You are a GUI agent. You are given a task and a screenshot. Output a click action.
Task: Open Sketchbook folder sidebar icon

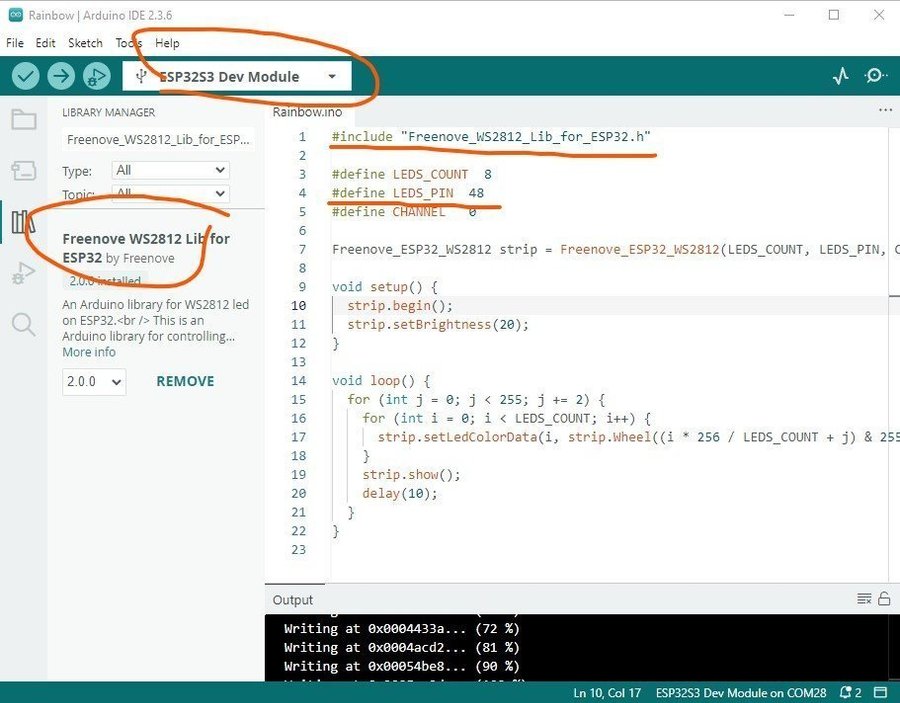[24, 119]
